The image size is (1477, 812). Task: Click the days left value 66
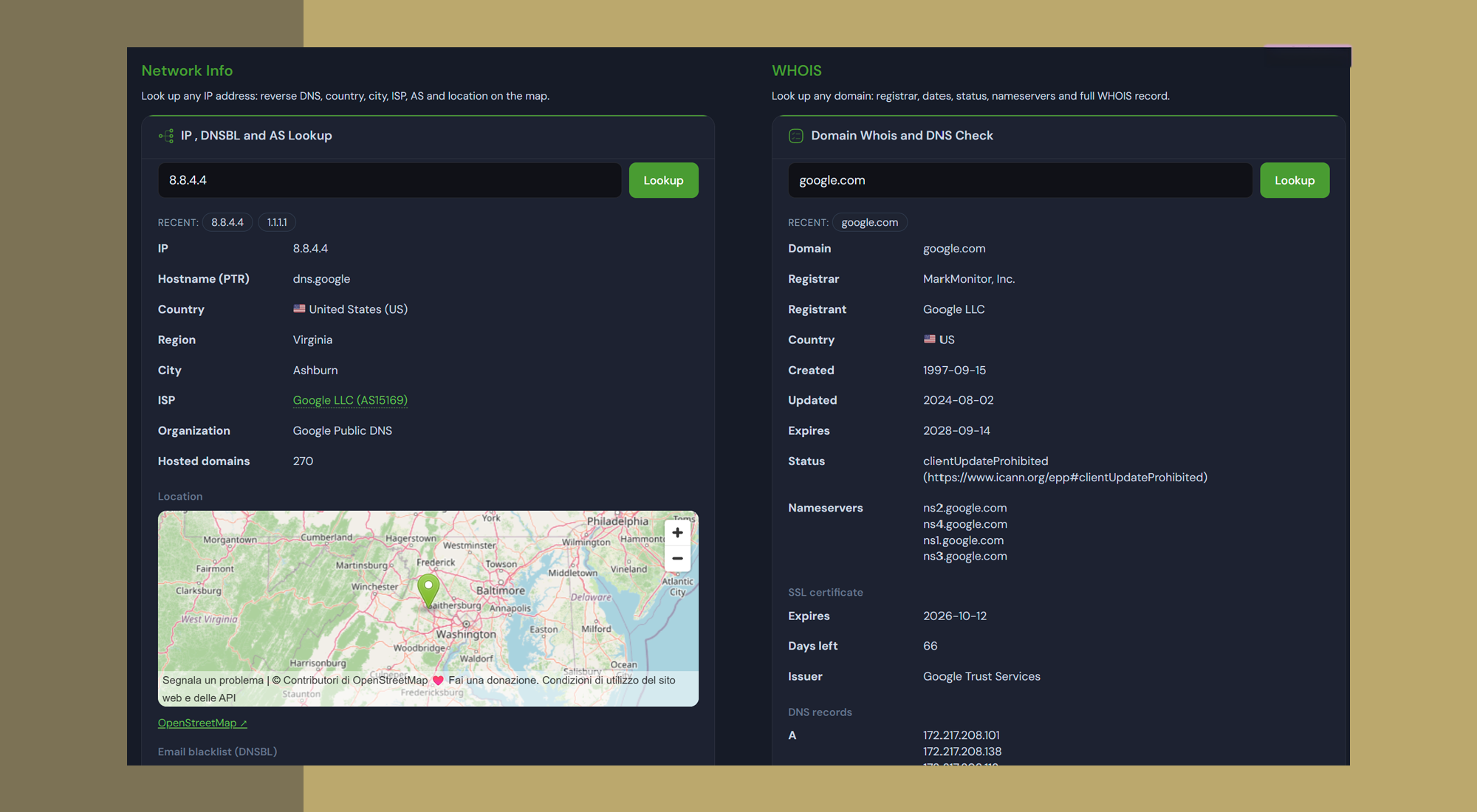click(x=931, y=646)
